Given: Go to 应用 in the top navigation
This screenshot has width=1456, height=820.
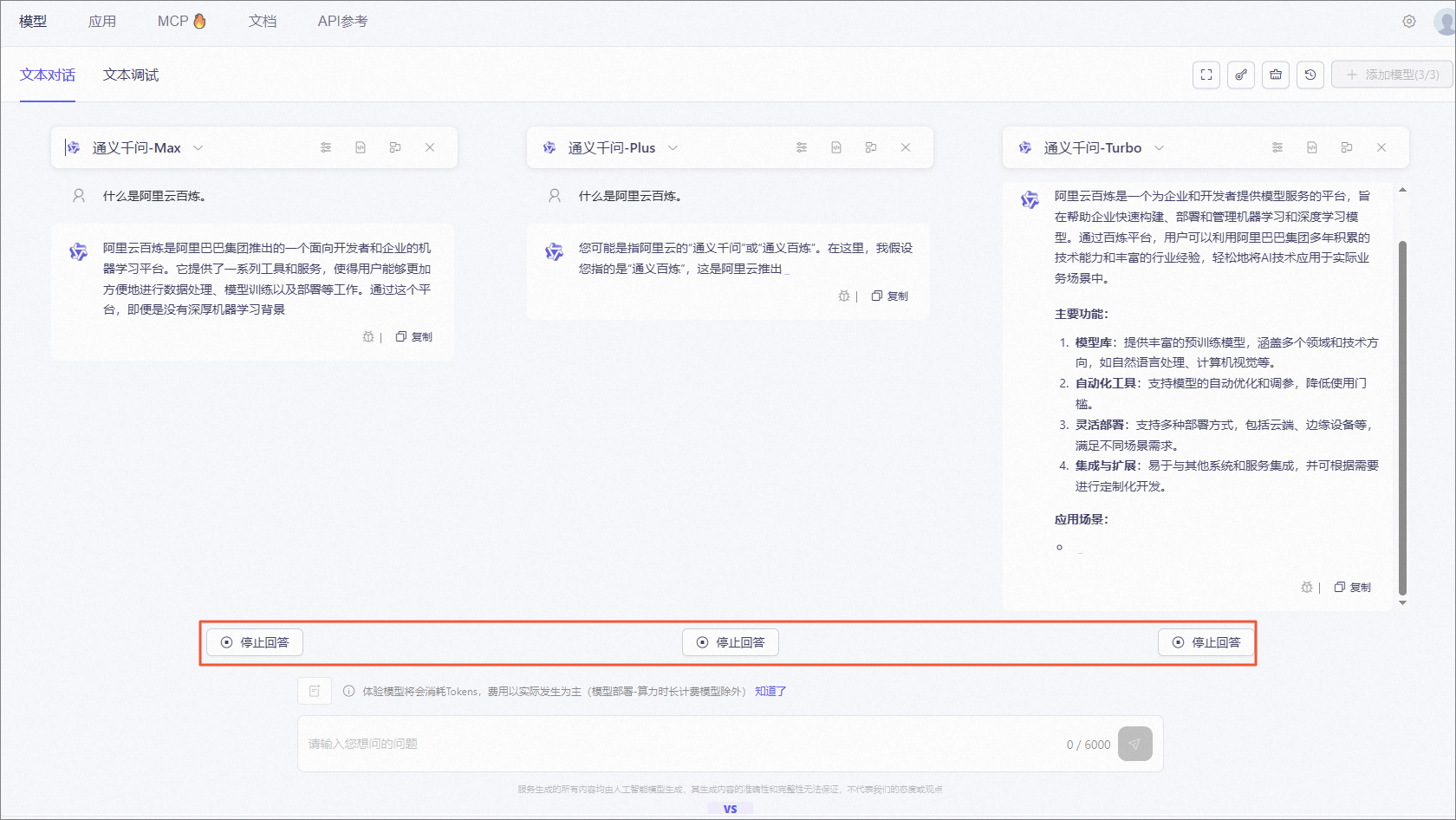Looking at the screenshot, I should pos(102,21).
